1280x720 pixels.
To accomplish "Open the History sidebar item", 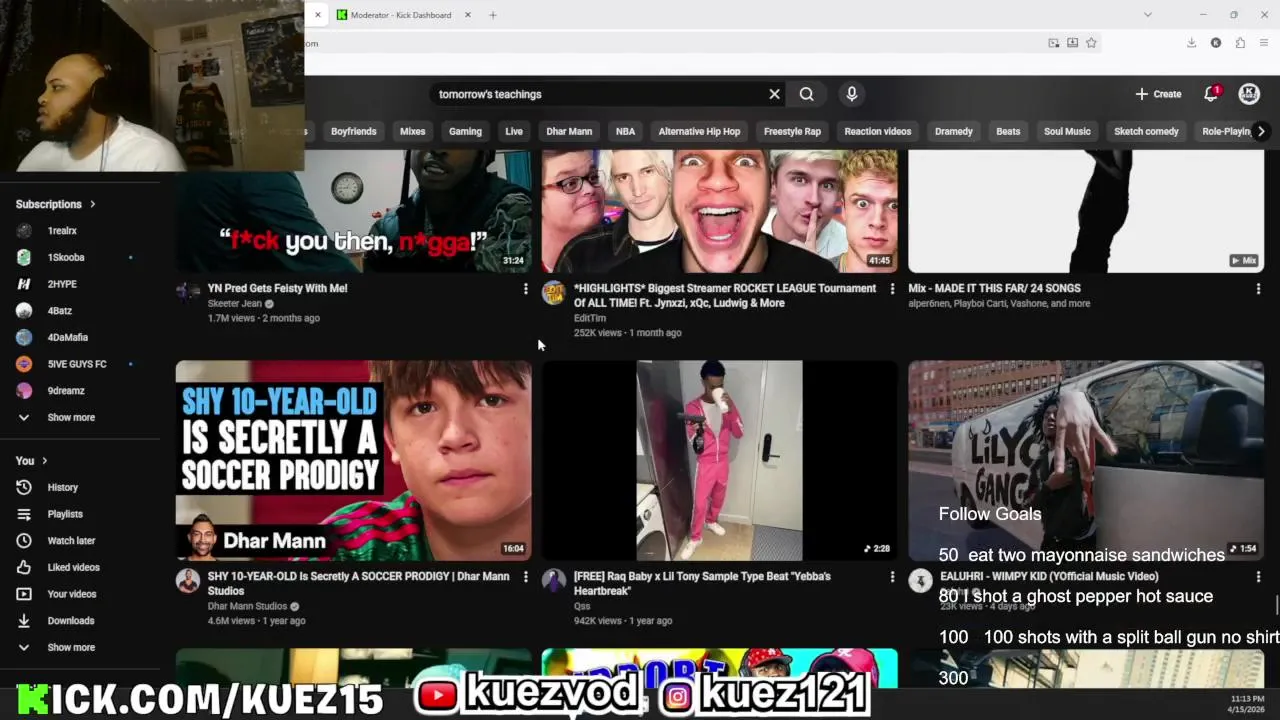I will pos(80,487).
